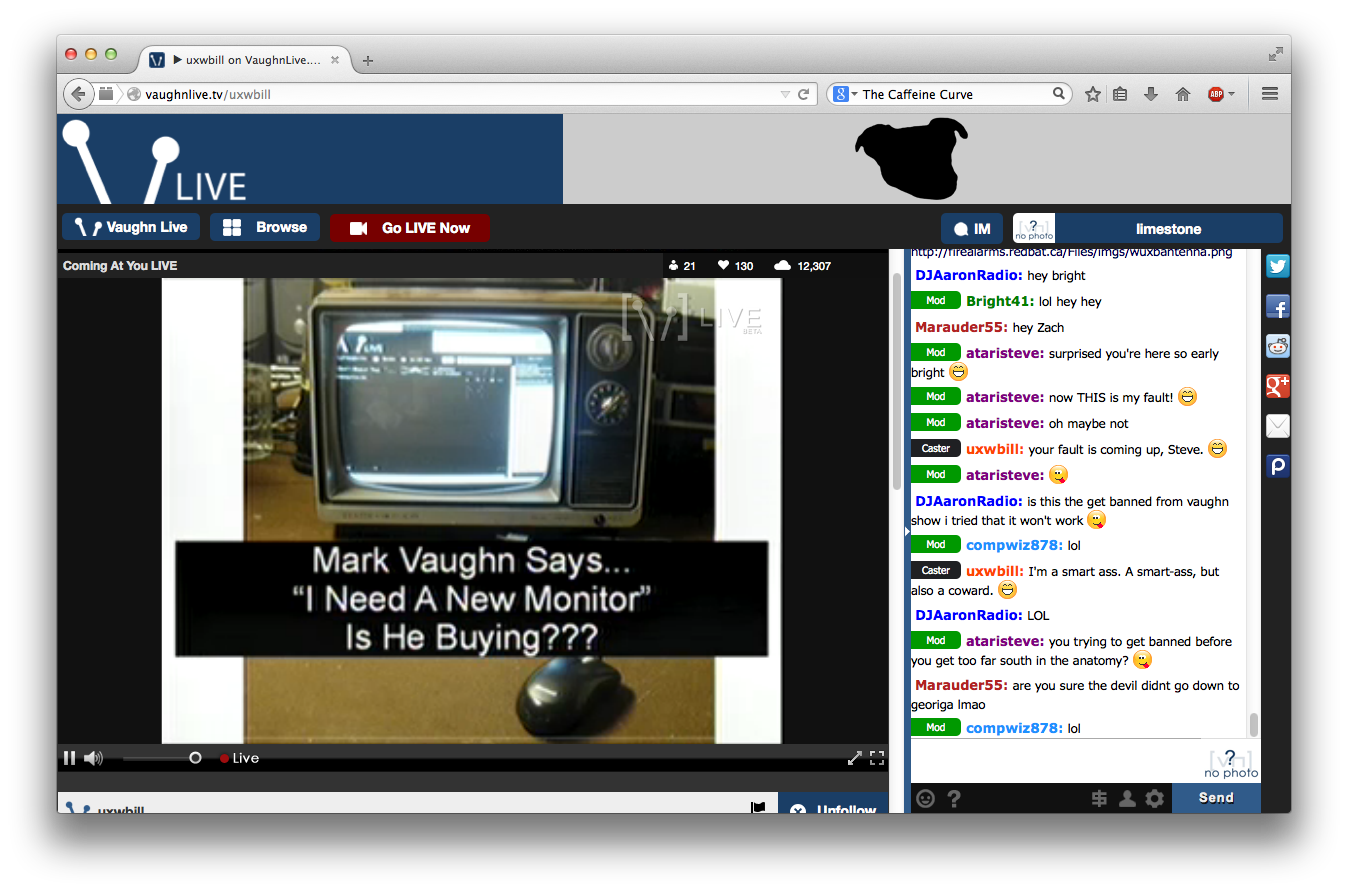The height and width of the screenshot is (892, 1348).
Task: Share the stream on Google Plus
Action: tap(1277, 386)
